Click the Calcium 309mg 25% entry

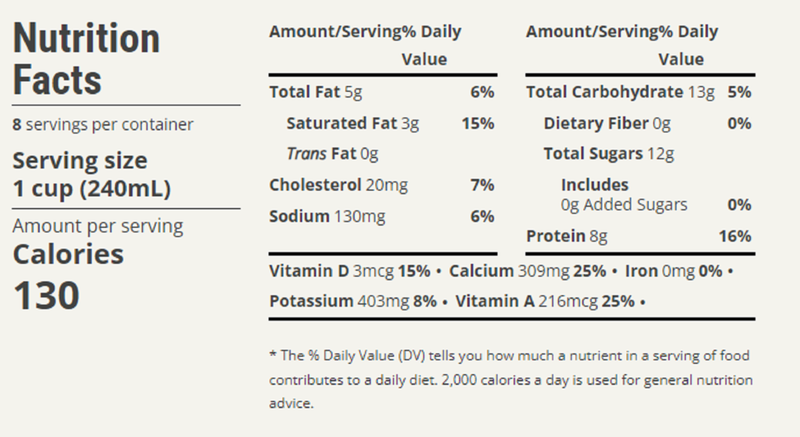[x=527, y=271]
